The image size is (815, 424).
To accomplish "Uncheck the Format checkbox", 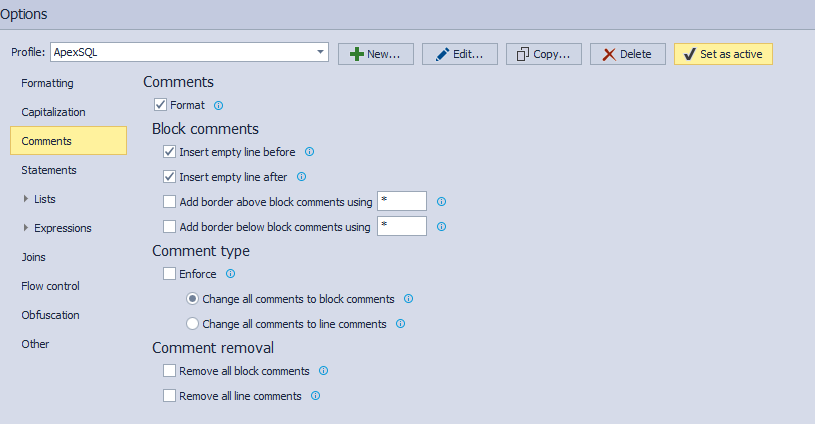I will [161, 105].
